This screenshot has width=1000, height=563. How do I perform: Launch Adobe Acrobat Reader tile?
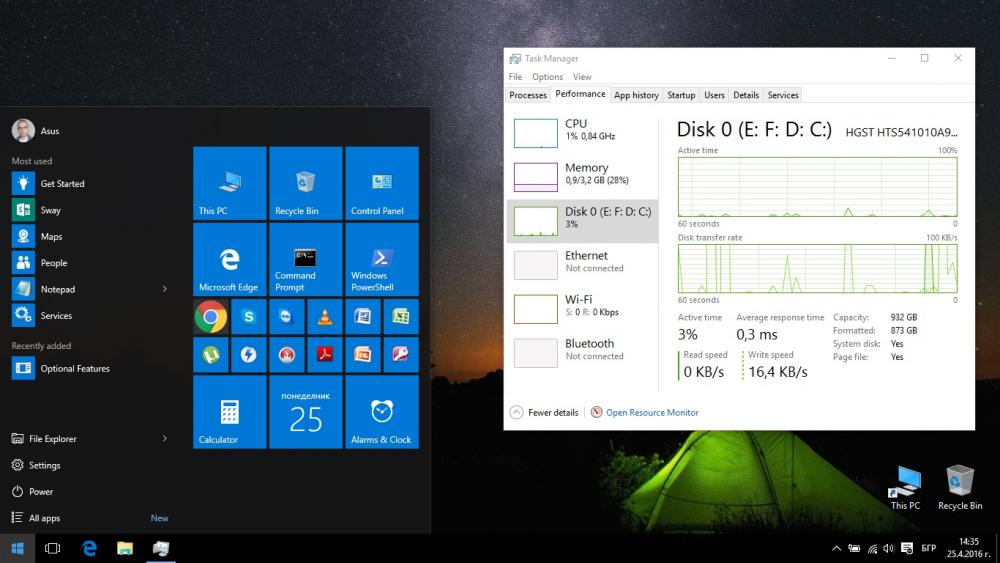click(x=325, y=355)
